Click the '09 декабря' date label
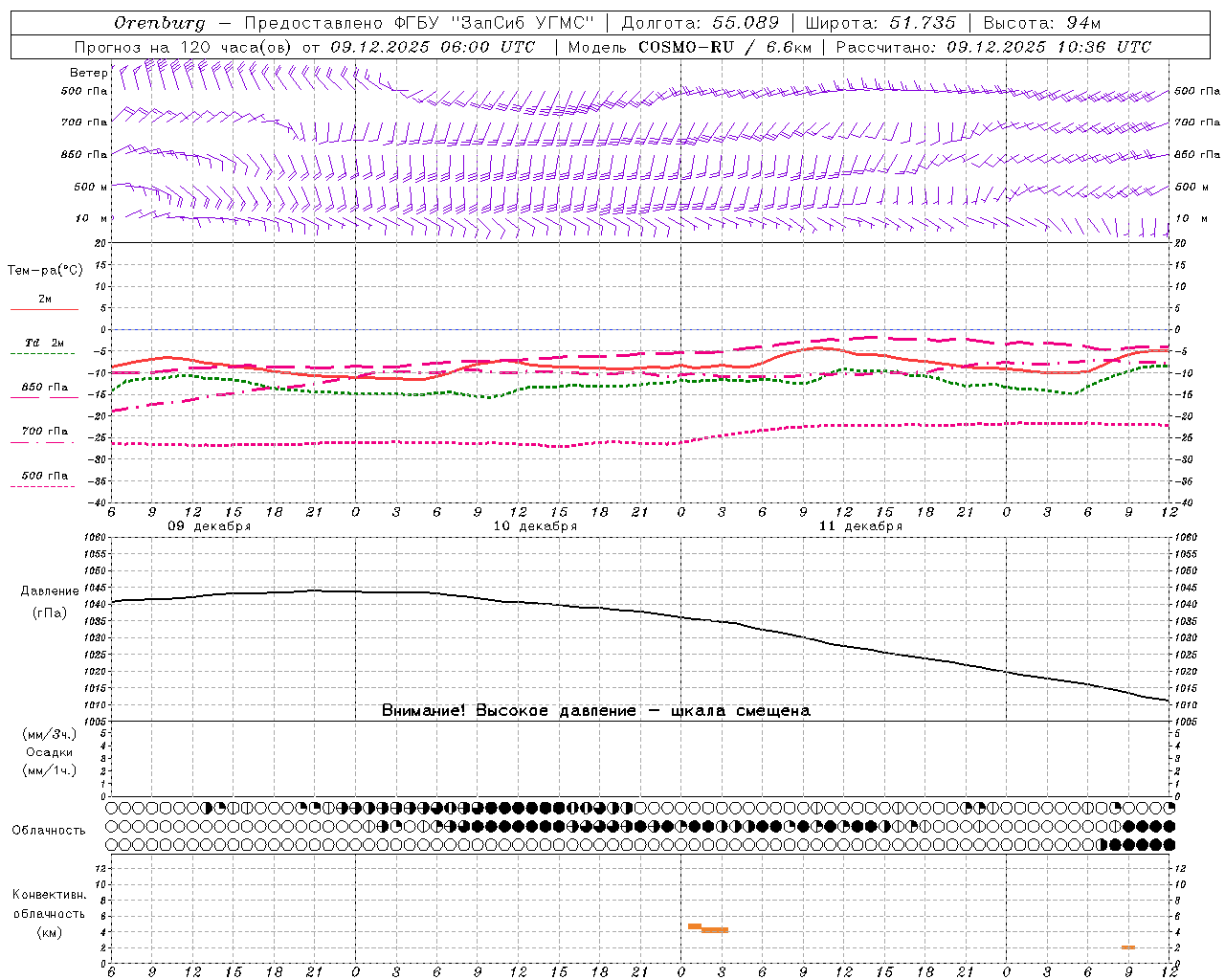The width and height of the screenshot is (1225, 980). point(210,526)
